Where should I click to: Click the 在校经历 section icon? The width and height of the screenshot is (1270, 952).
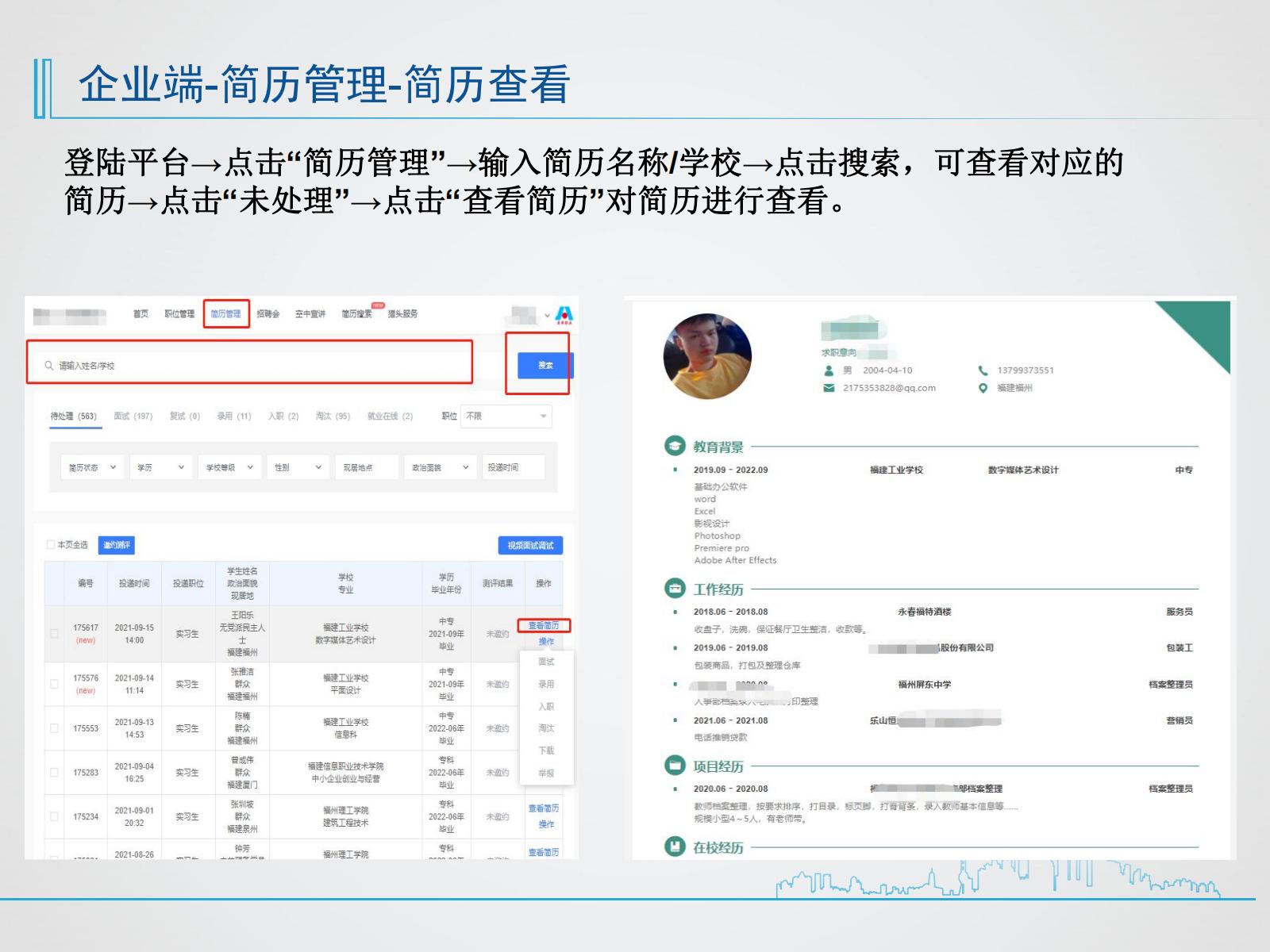pyautogui.click(x=675, y=846)
